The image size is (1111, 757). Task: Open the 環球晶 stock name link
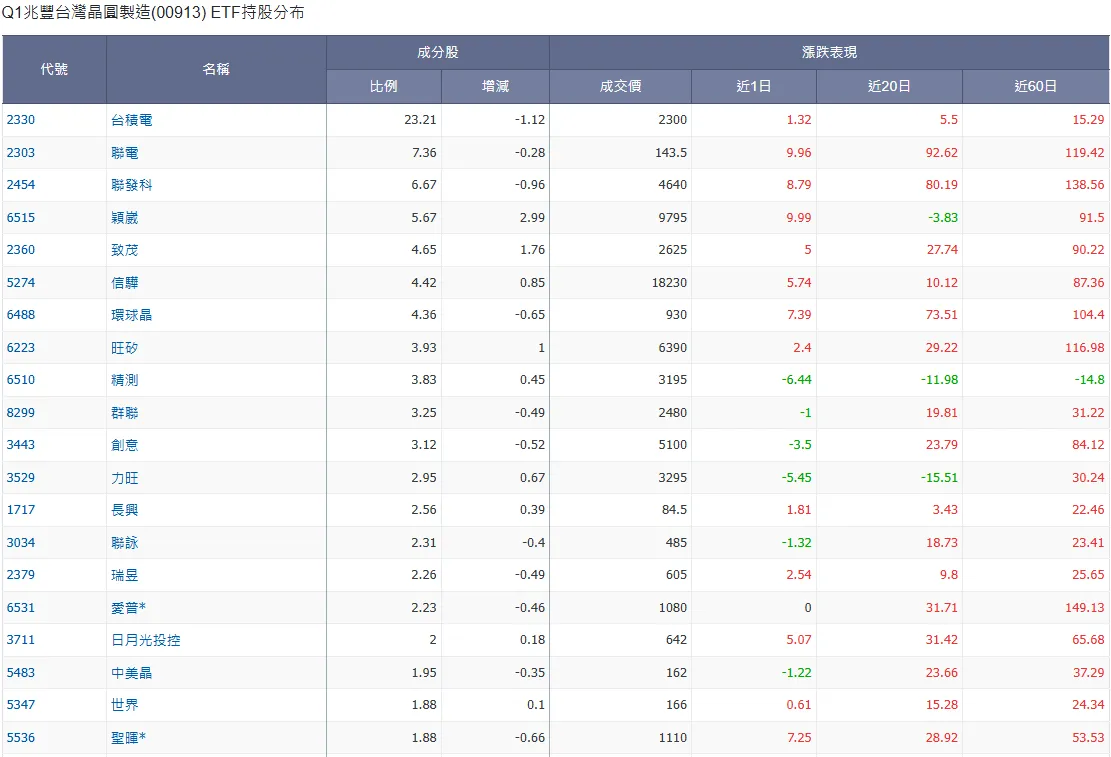point(132,315)
